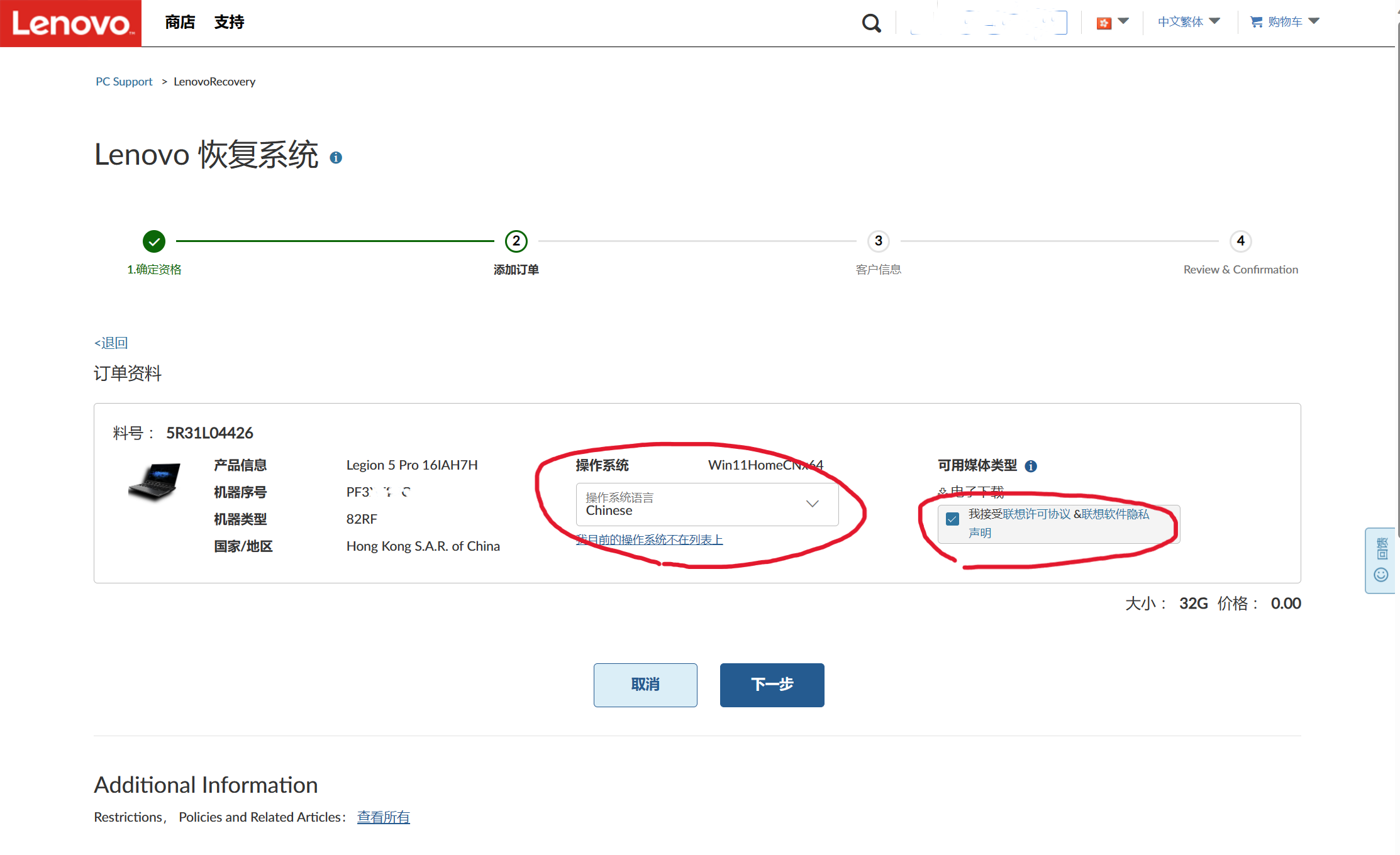The height and width of the screenshot is (855, 1400).
Task: Click the Lenovo logo
Action: [x=70, y=23]
